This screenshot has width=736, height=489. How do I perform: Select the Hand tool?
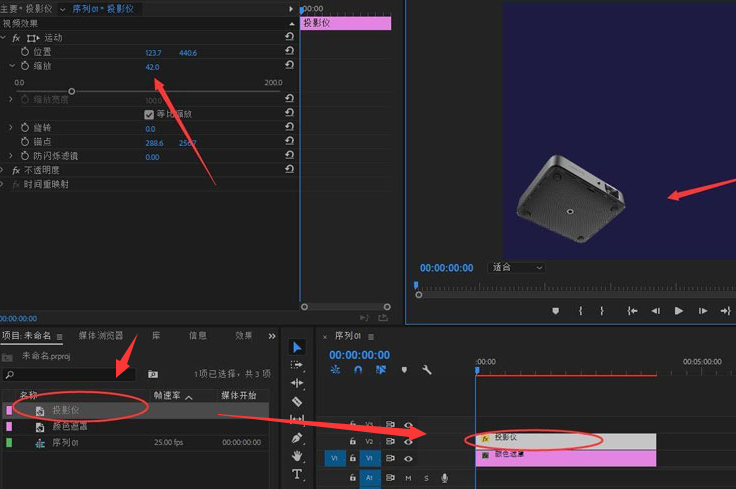coord(297,455)
